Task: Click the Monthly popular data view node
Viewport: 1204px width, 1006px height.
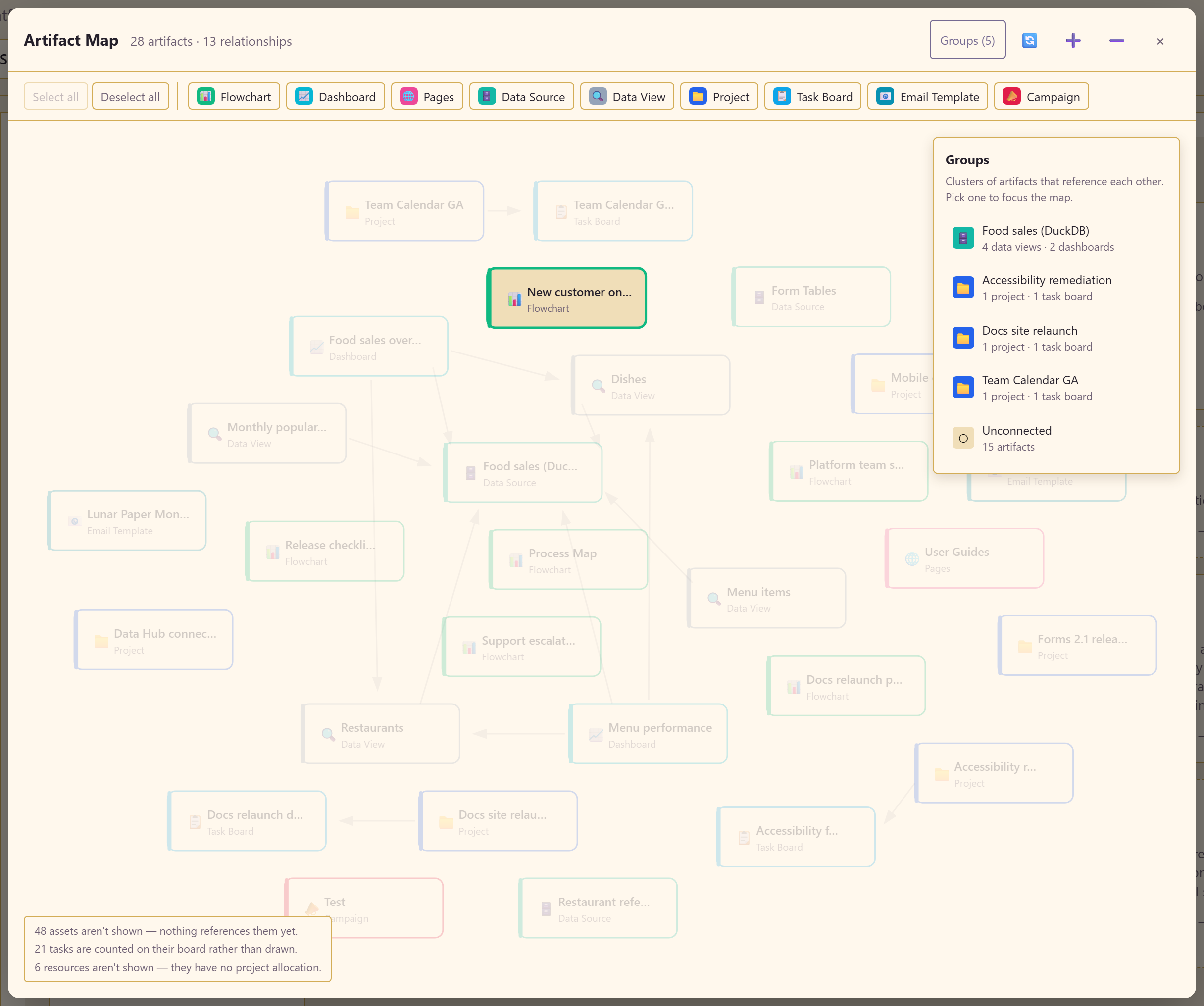Action: 267,433
